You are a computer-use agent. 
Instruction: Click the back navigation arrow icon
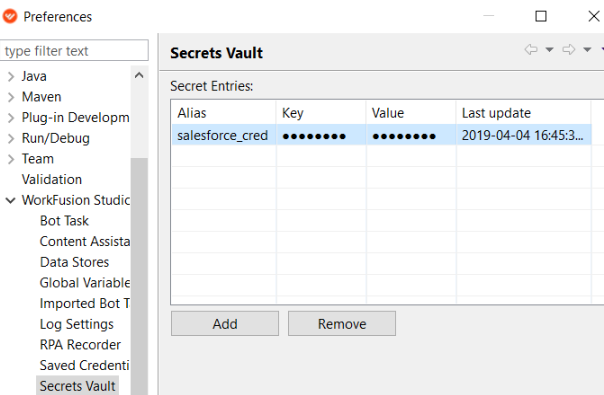531,49
